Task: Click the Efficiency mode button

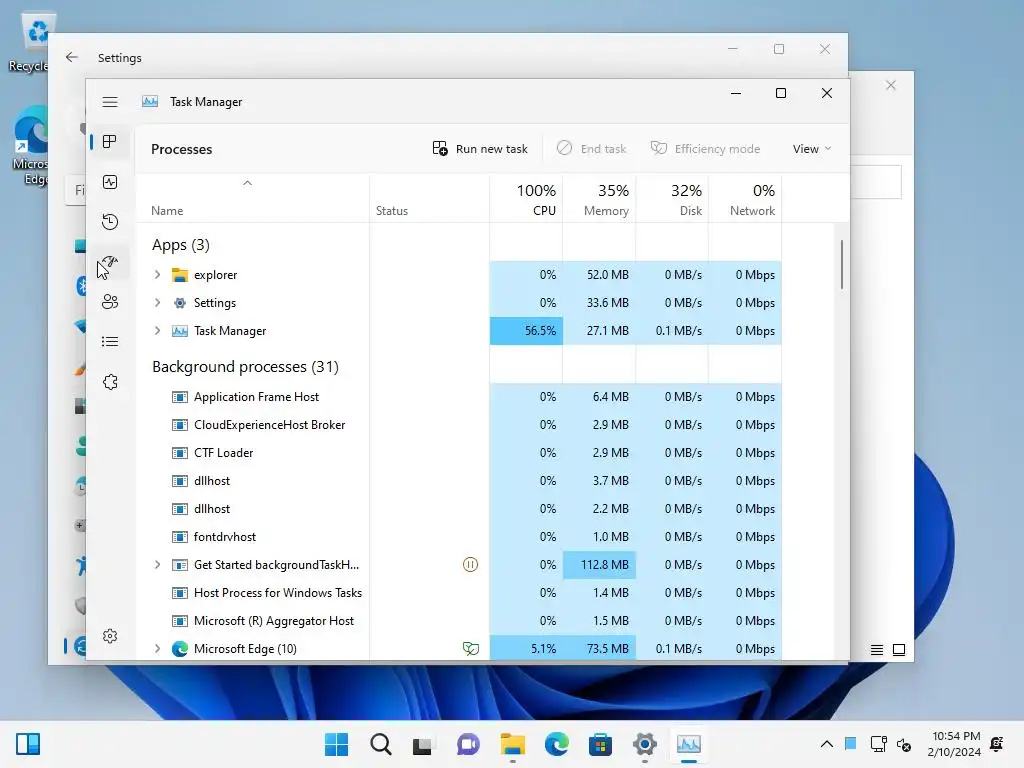Action: 705,149
